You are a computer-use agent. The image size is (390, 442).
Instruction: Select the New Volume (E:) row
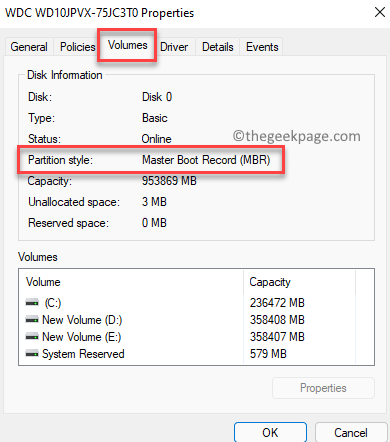[x=197, y=337]
